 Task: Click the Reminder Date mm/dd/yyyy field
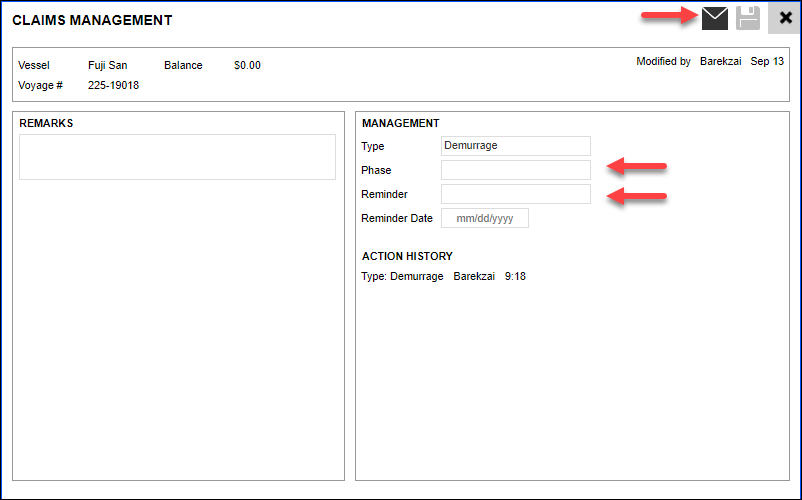click(x=484, y=218)
